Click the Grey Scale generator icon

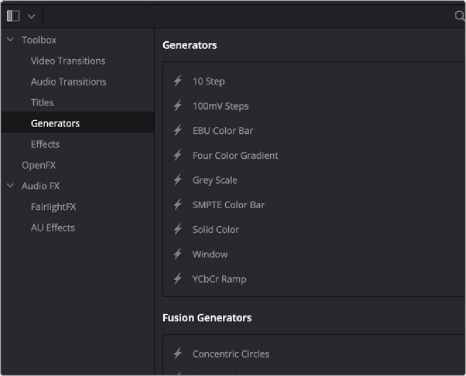178,180
